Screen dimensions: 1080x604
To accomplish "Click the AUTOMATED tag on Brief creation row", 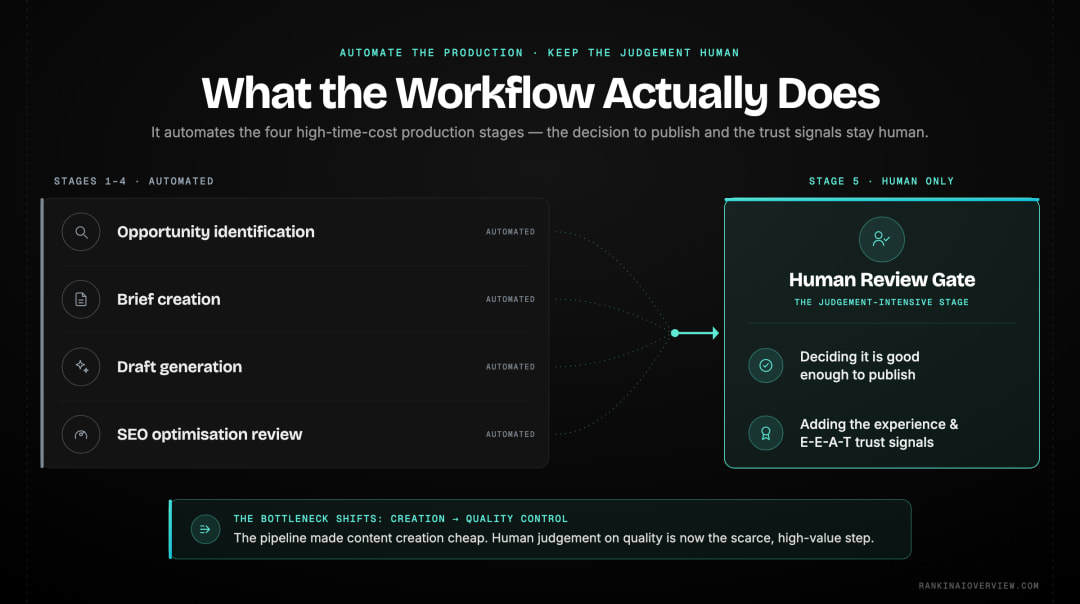I will coord(510,300).
